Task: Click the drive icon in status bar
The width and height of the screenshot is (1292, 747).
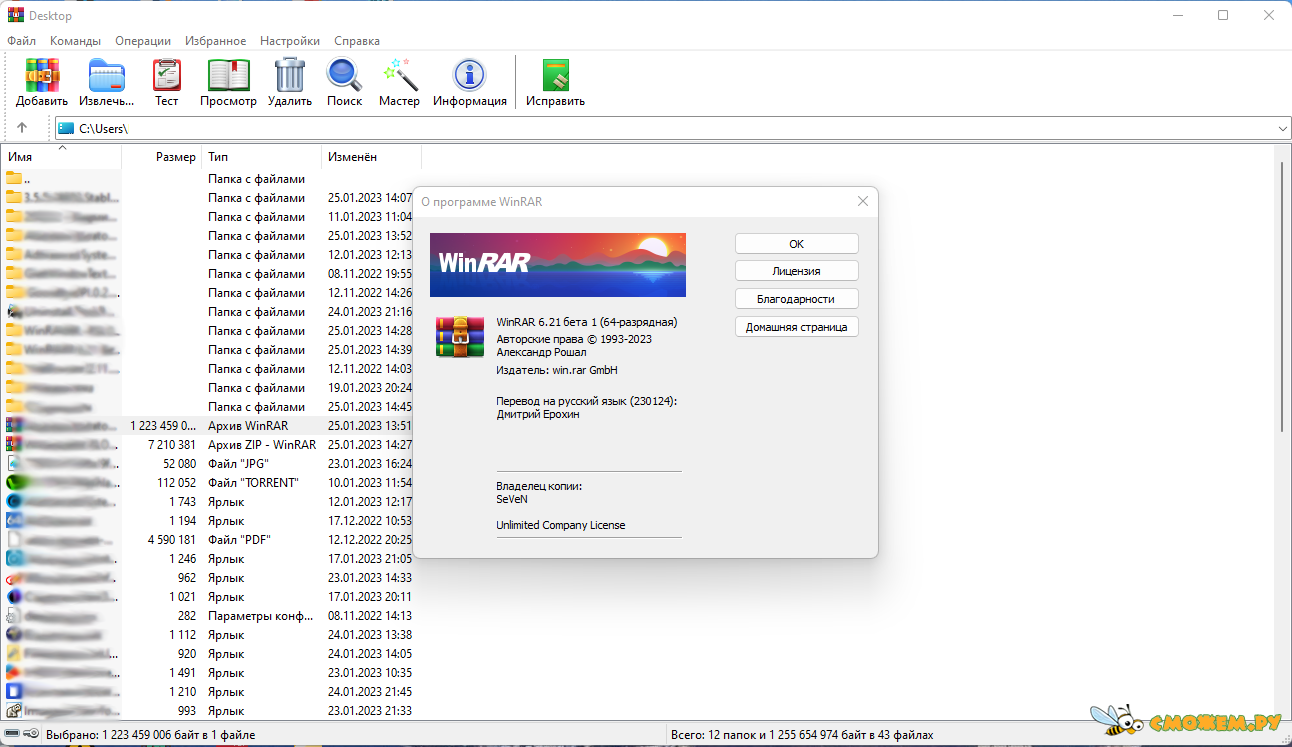Action: tap(13, 735)
